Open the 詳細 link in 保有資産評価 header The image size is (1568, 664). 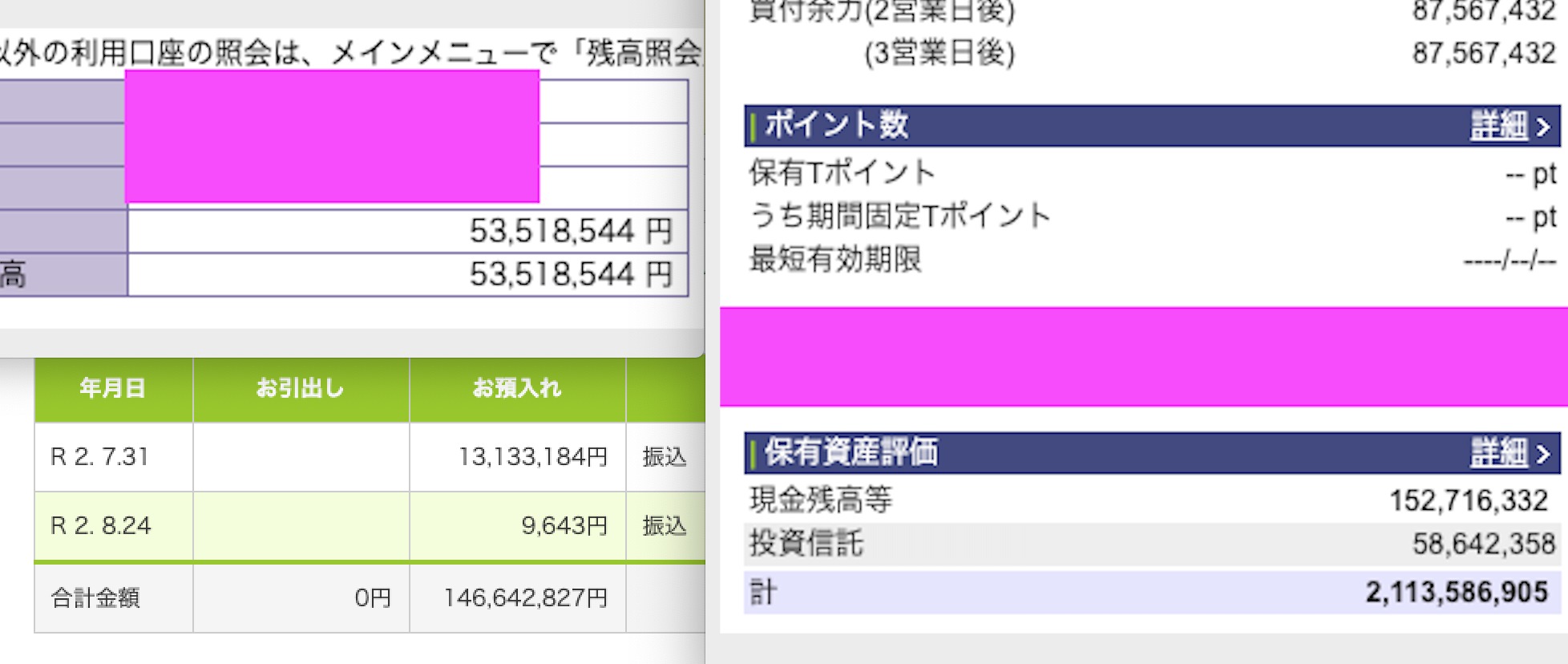1497,453
